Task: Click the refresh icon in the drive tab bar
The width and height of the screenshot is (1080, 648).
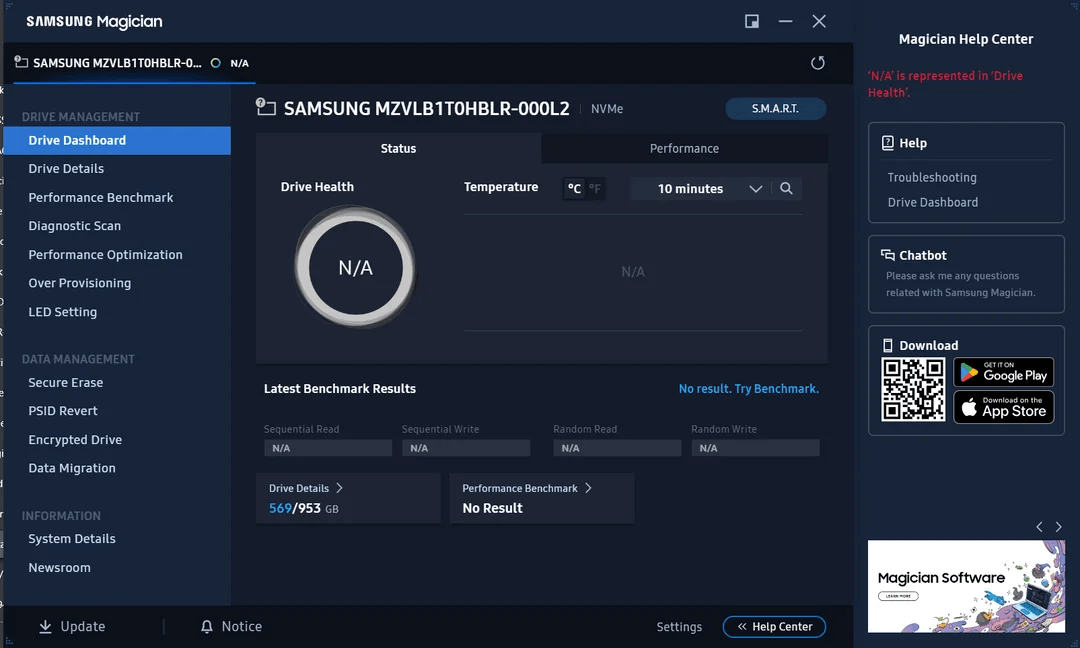Action: 817,63
